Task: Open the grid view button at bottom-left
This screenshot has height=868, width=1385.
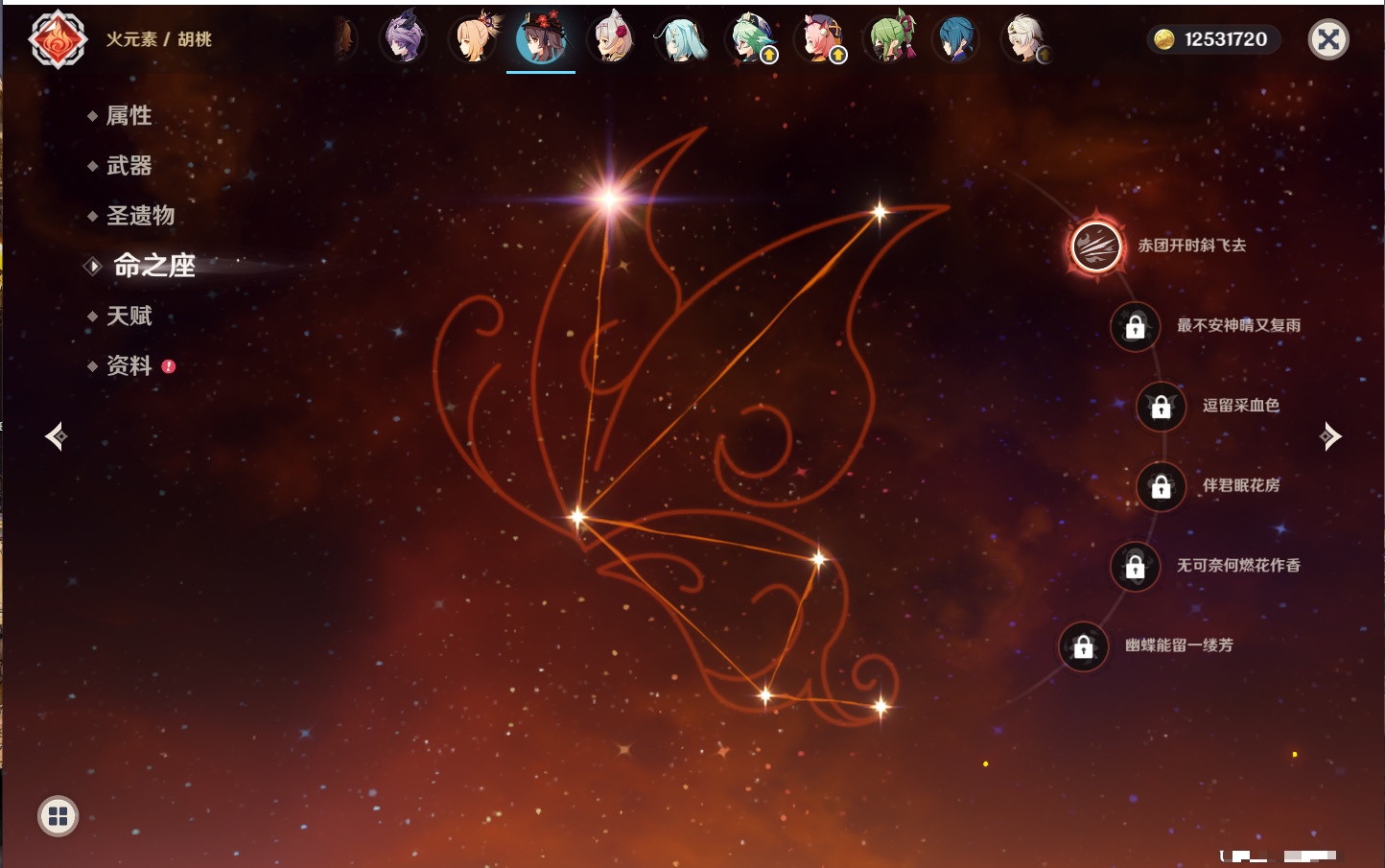Action: [x=58, y=816]
